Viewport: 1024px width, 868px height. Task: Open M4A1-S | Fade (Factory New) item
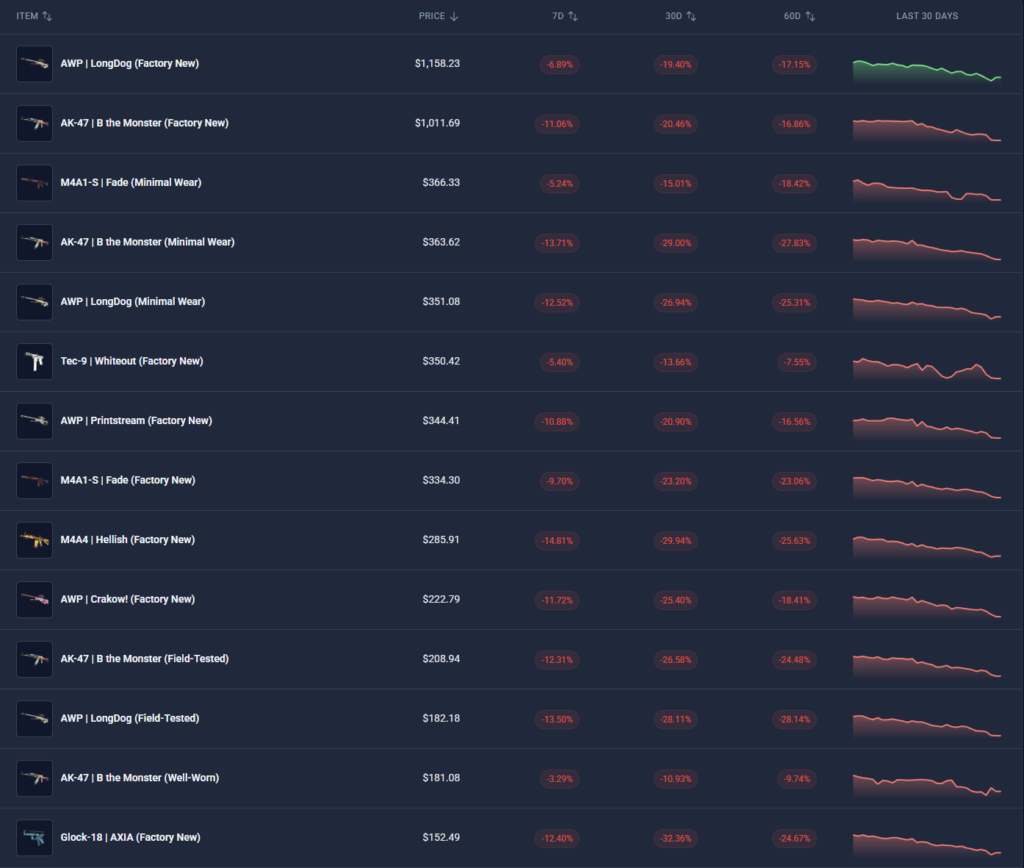coord(127,480)
